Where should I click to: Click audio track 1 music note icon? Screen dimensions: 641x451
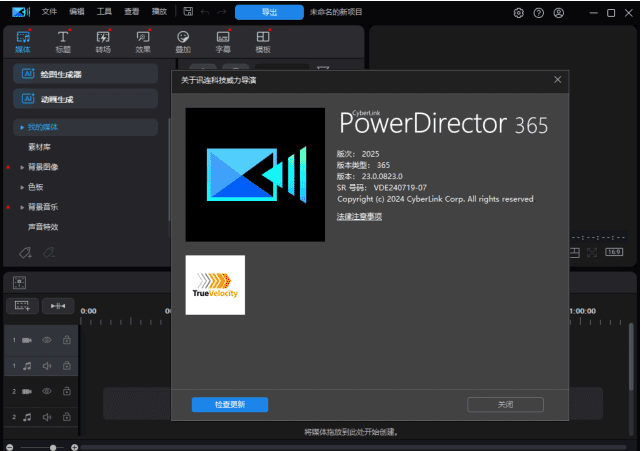click(x=27, y=366)
